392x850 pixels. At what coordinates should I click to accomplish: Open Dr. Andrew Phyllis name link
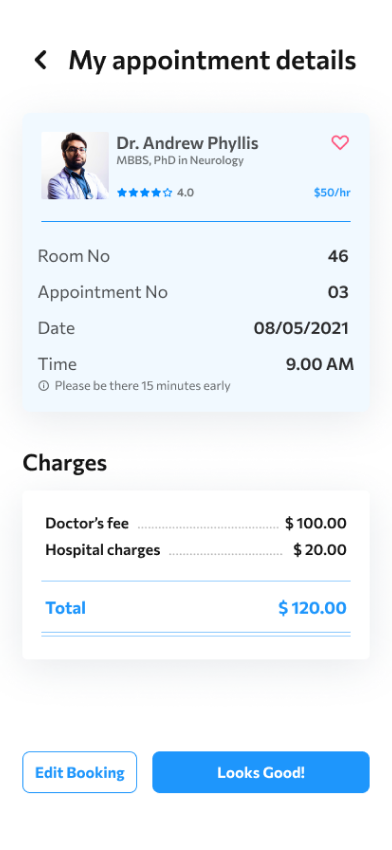(x=187, y=143)
